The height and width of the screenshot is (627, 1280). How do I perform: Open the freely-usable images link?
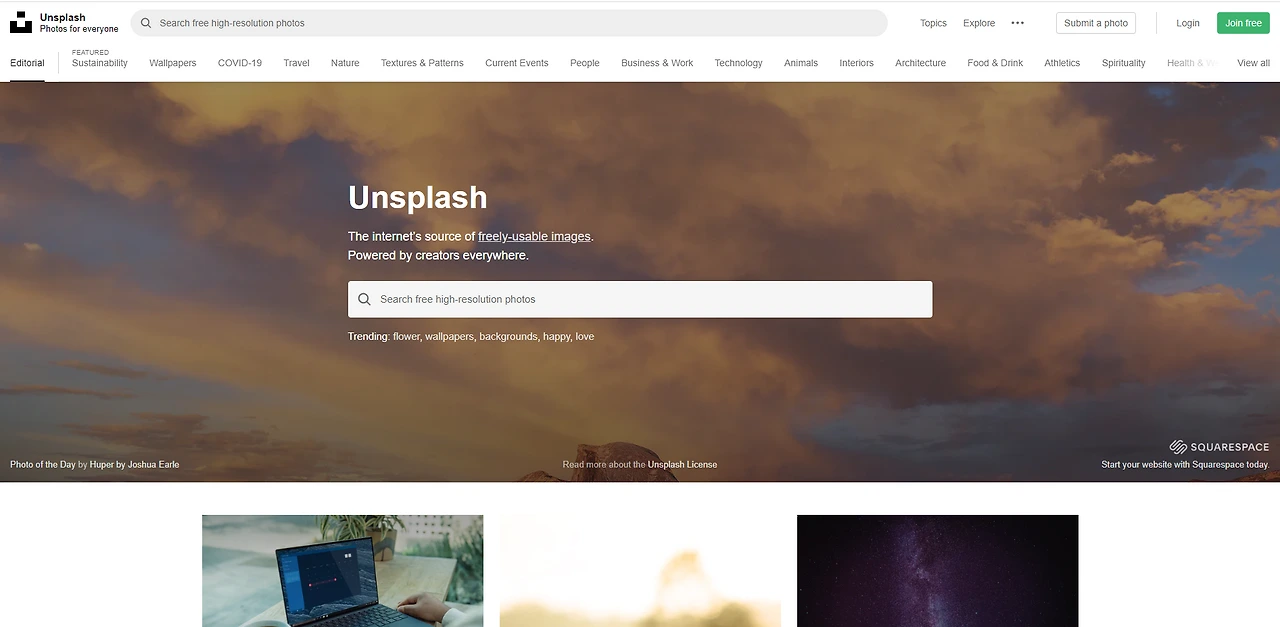coord(534,237)
